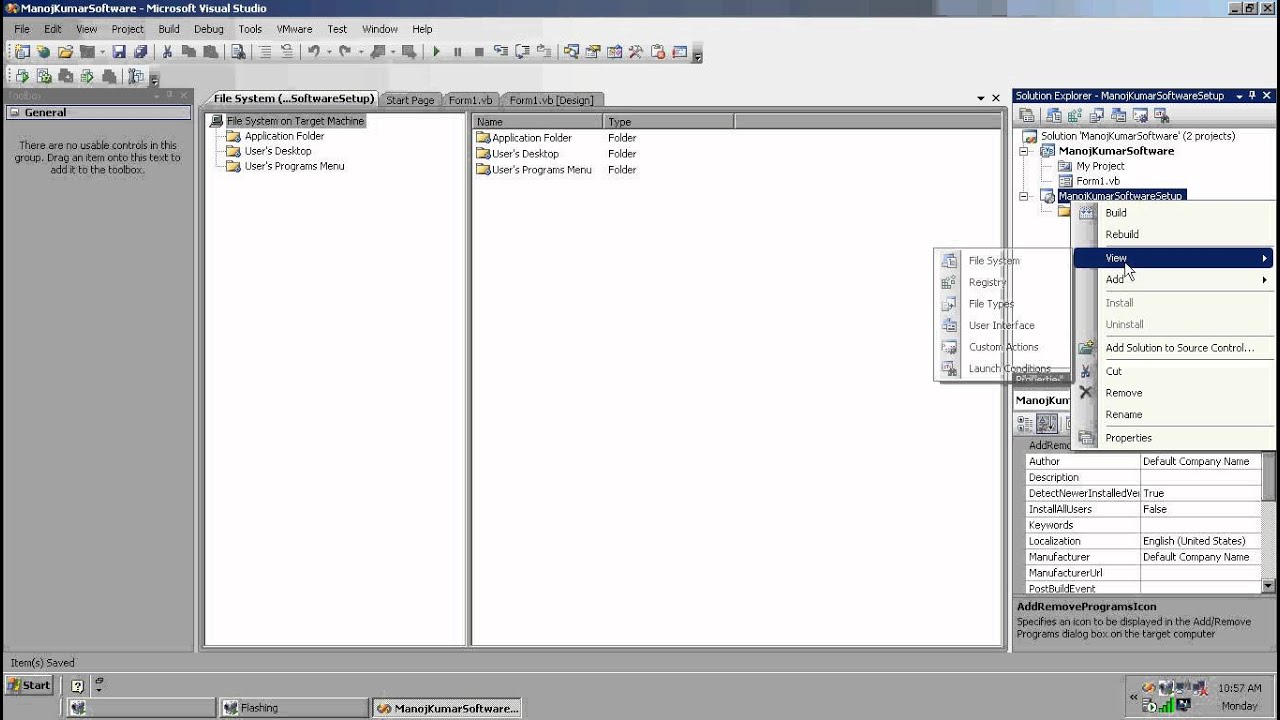Viewport: 1280px width, 720px height.
Task: Click the Toolbox hammer-and-wrench toolbar icon
Action: point(636,52)
